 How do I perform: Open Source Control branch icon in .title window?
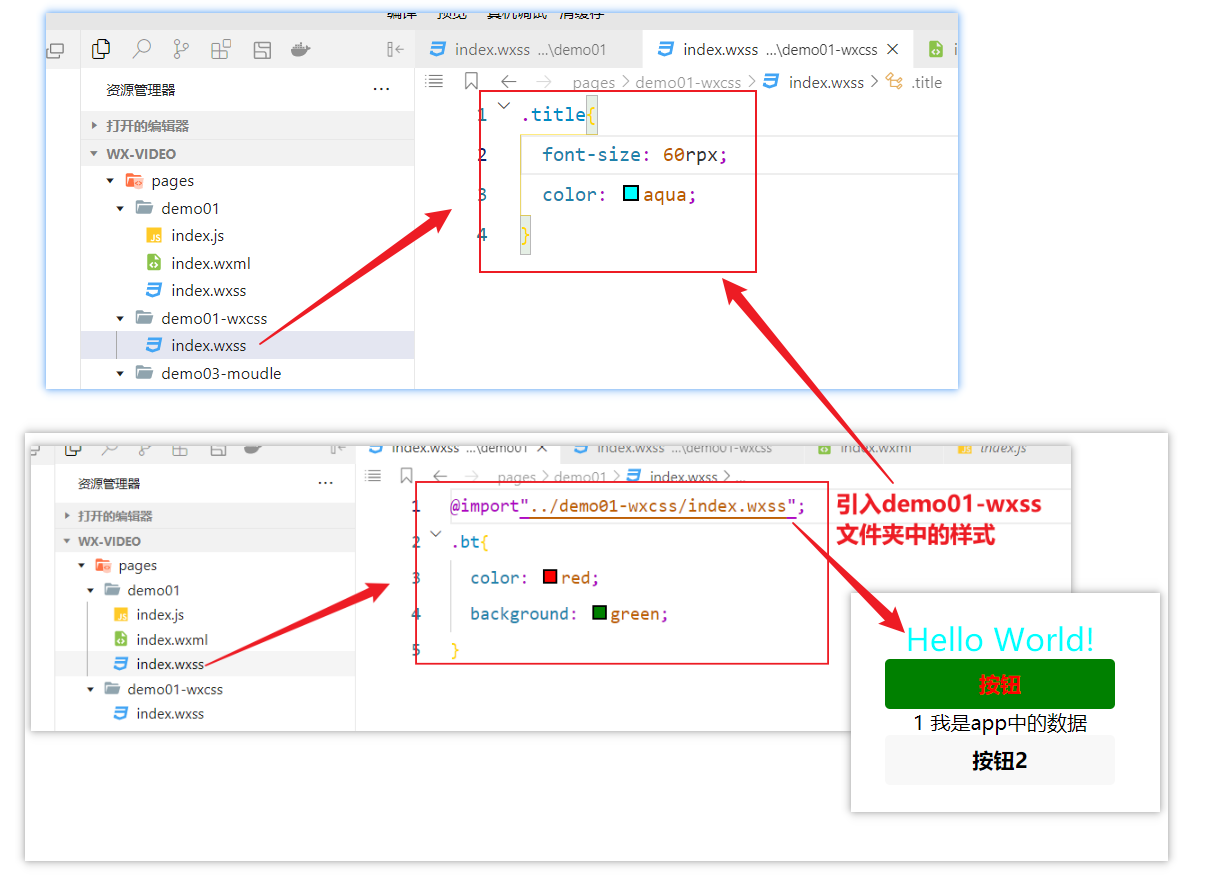181,49
